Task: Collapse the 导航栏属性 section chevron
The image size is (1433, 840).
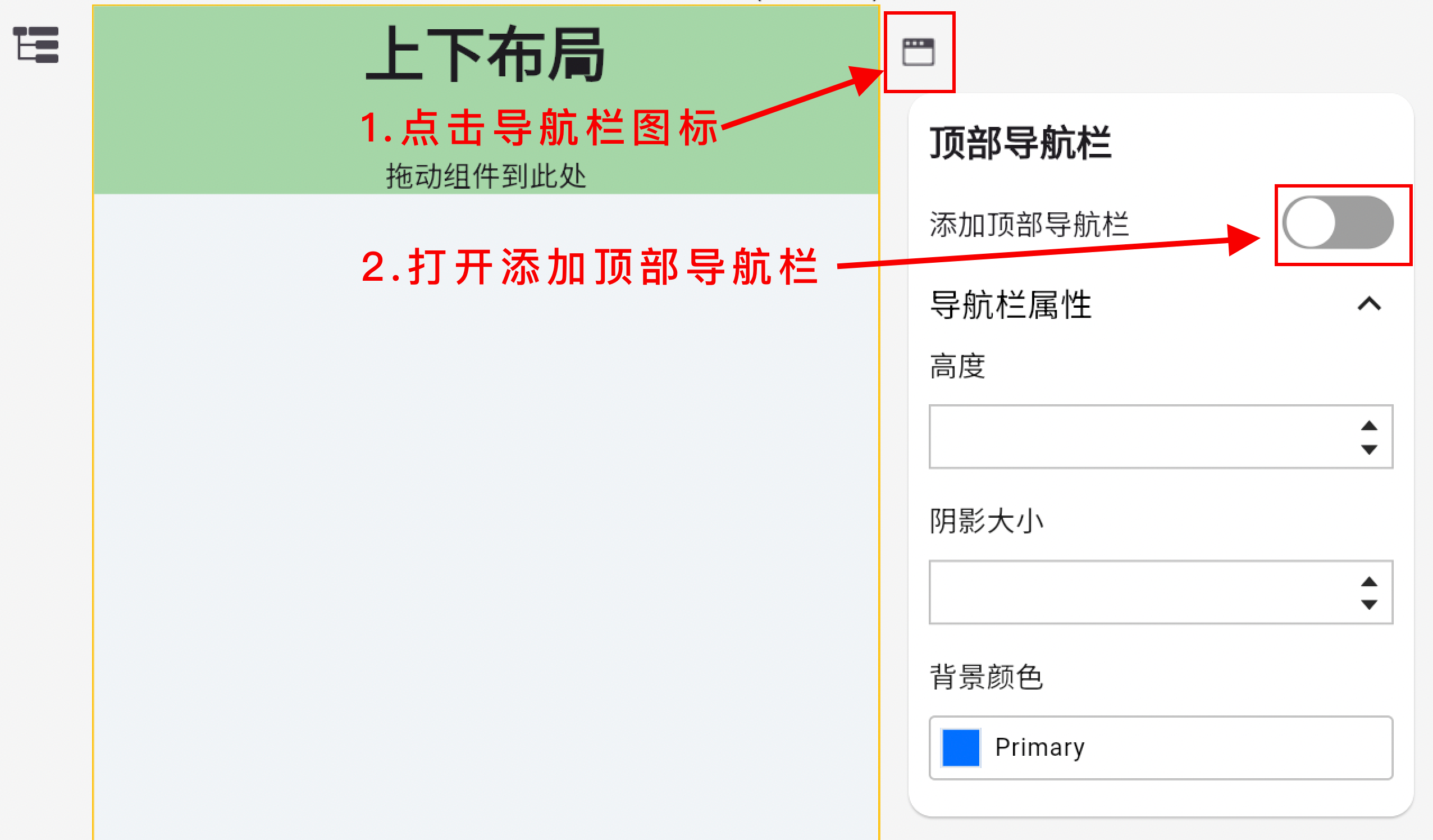Action: [x=1370, y=304]
